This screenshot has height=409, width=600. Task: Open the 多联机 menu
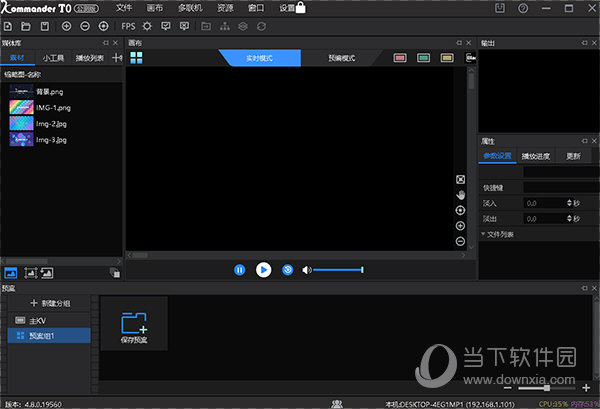191,8
